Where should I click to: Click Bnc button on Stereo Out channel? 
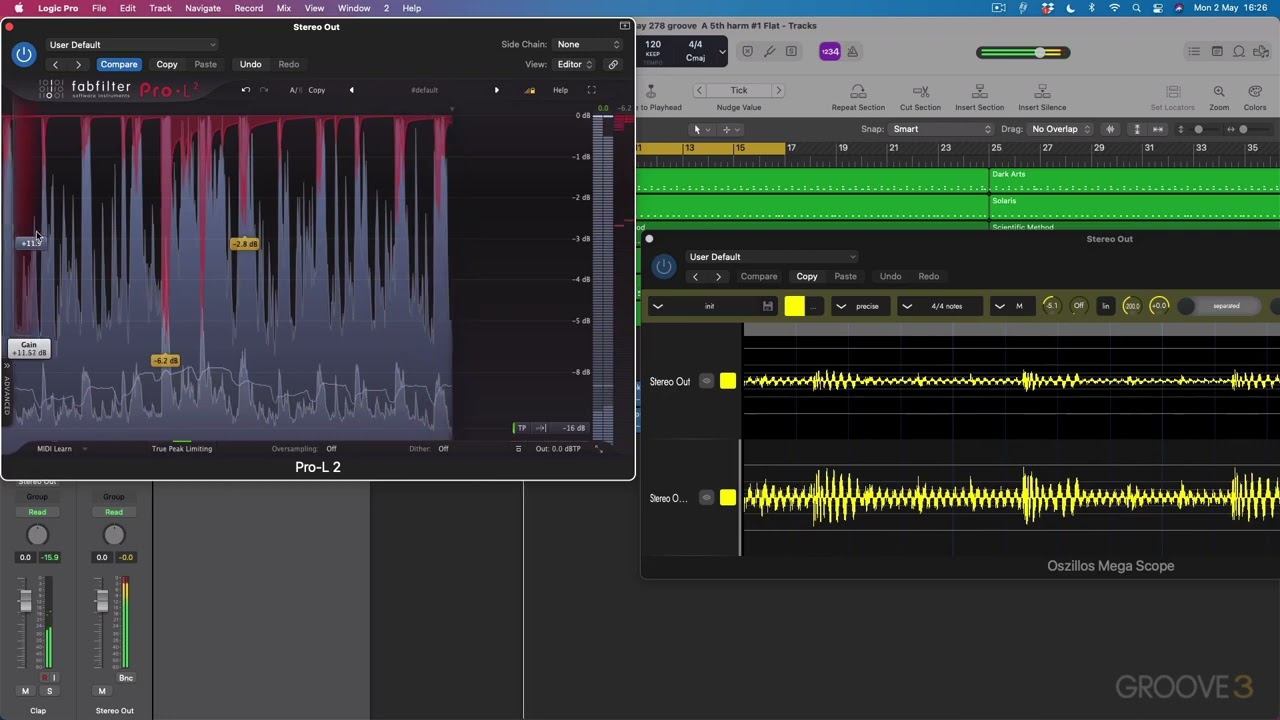126,678
